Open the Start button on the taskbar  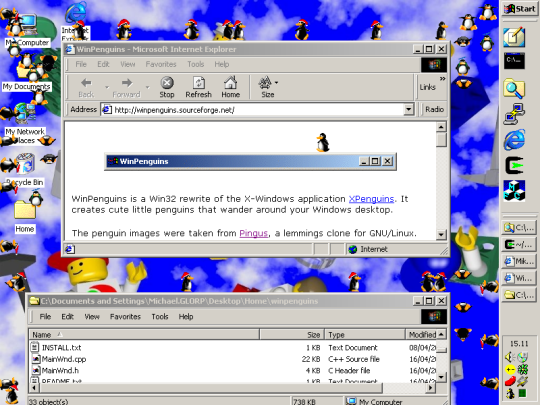(x=520, y=9)
